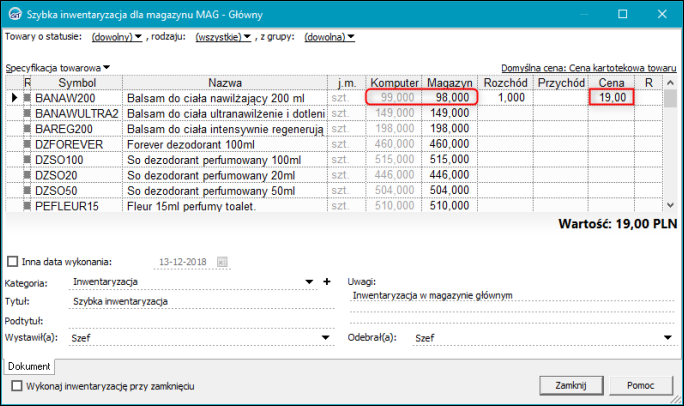Click the calendar icon beside the date 13-12-2018

[x=222, y=262]
